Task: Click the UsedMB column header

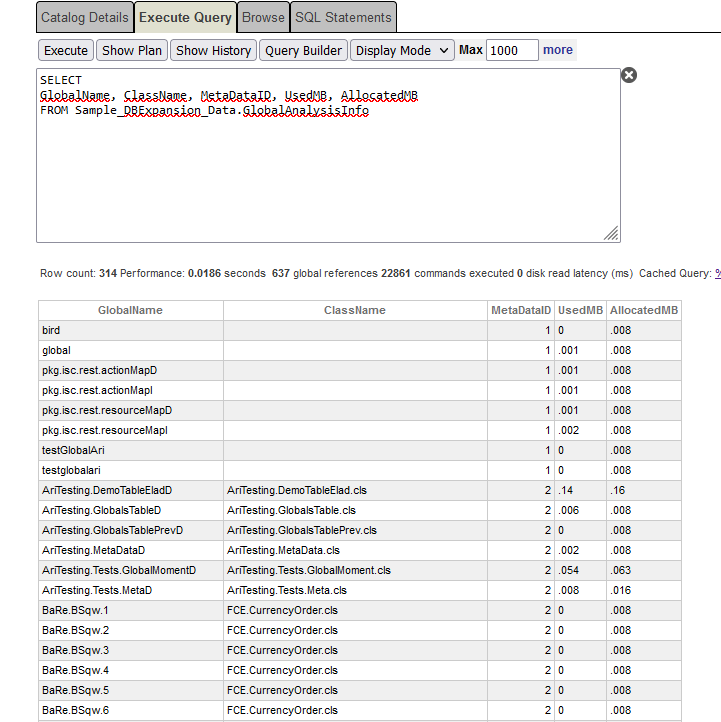Action: click(x=580, y=310)
